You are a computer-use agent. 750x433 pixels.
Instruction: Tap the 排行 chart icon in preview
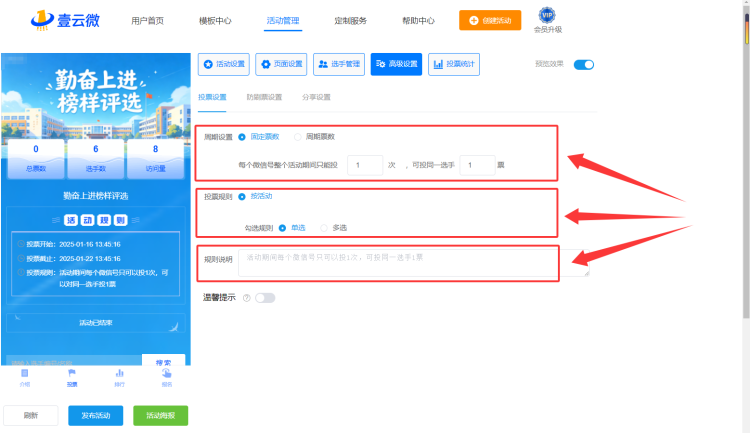[120, 373]
